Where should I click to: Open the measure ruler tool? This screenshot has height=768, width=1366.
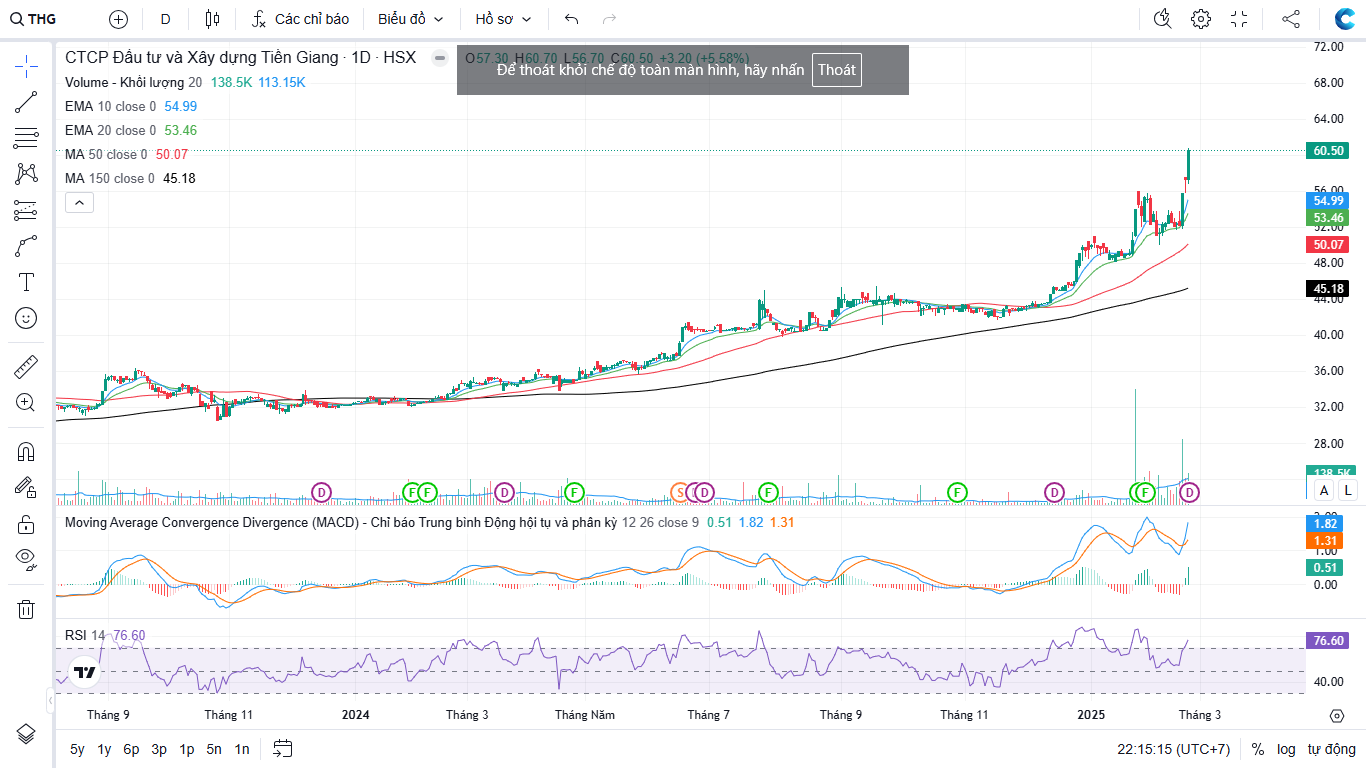(26, 367)
